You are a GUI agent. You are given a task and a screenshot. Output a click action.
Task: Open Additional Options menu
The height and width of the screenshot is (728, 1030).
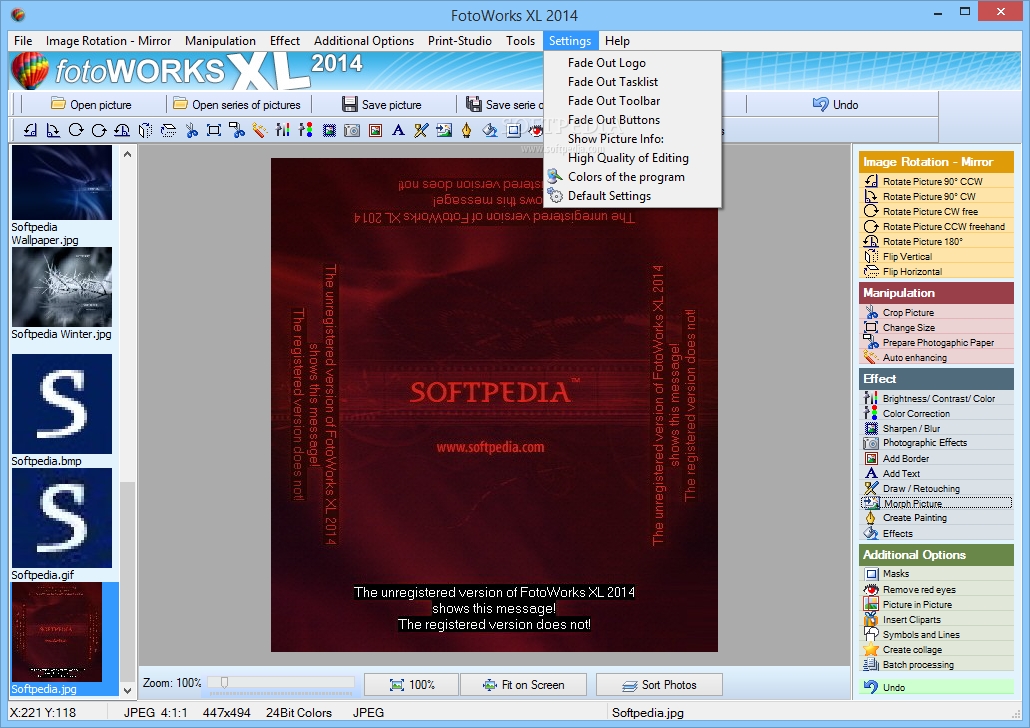[364, 41]
